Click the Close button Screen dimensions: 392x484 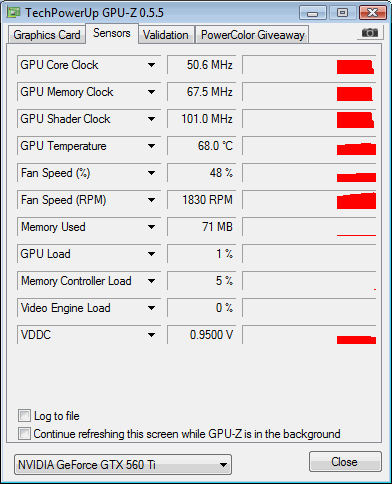tap(345, 462)
